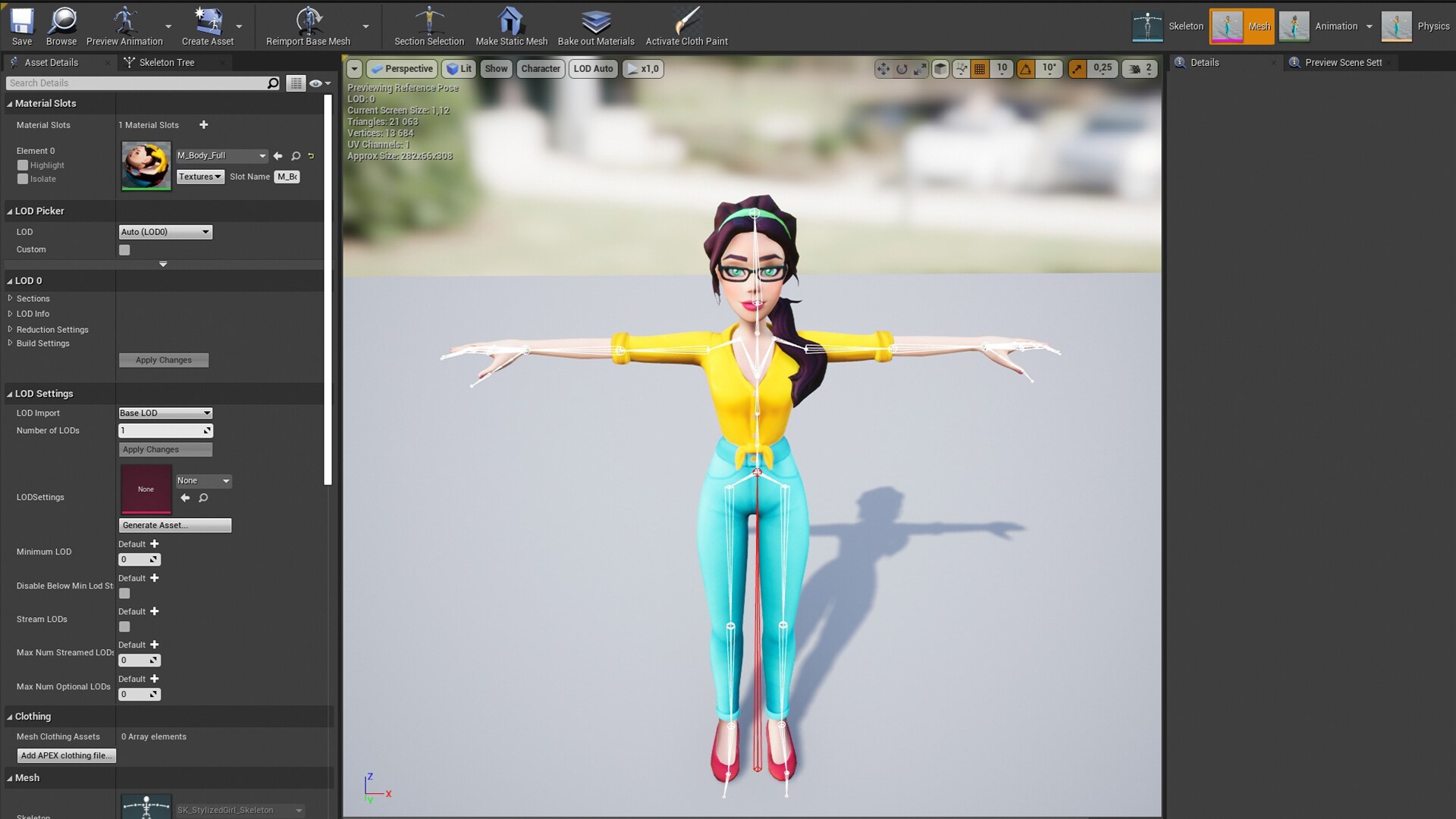Viewport: 1456px width, 819px height.
Task: Enable the Highlight checkbox for Element 0
Action: [x=23, y=165]
